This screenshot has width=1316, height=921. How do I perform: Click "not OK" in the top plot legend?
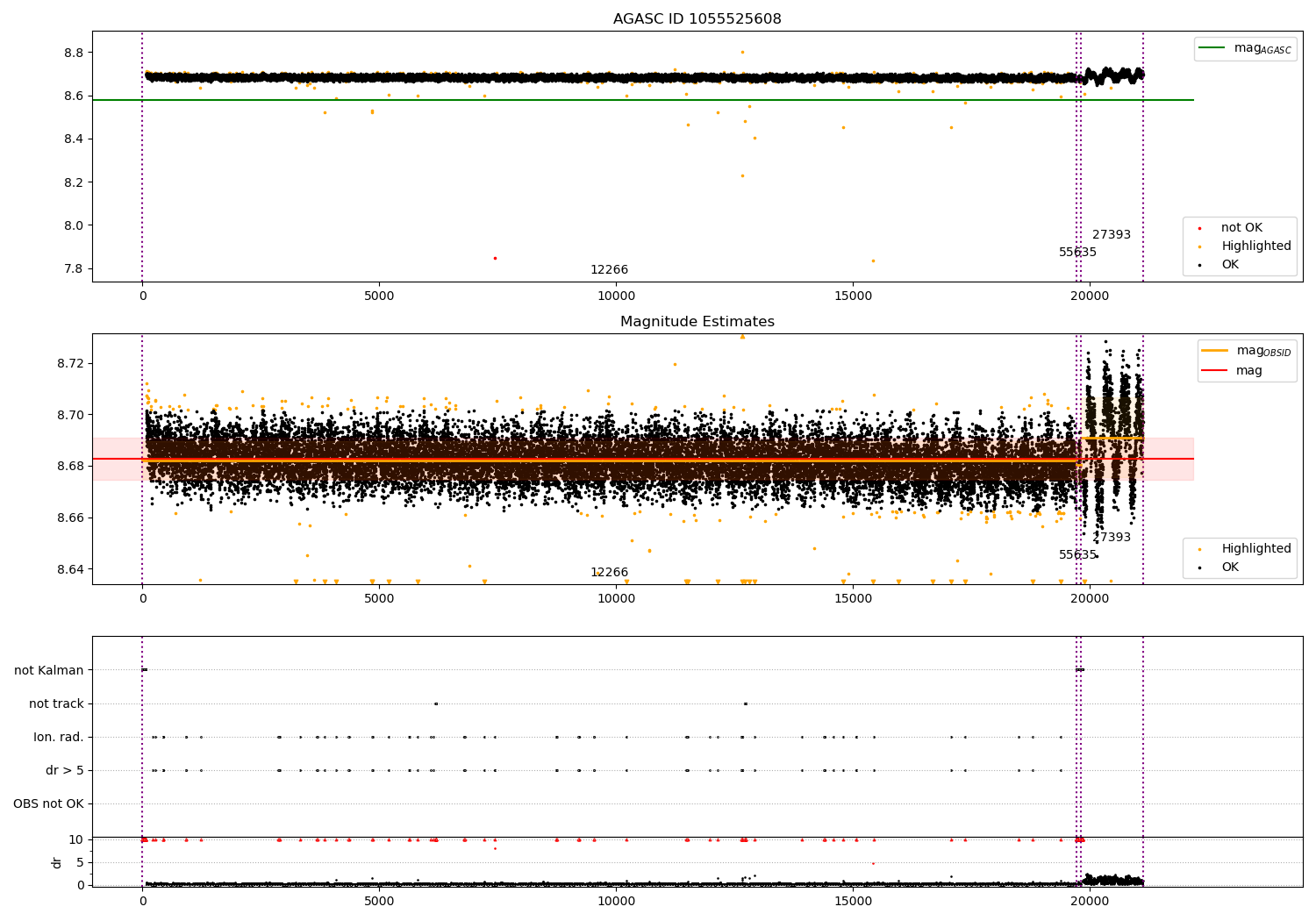pyautogui.click(x=1241, y=228)
